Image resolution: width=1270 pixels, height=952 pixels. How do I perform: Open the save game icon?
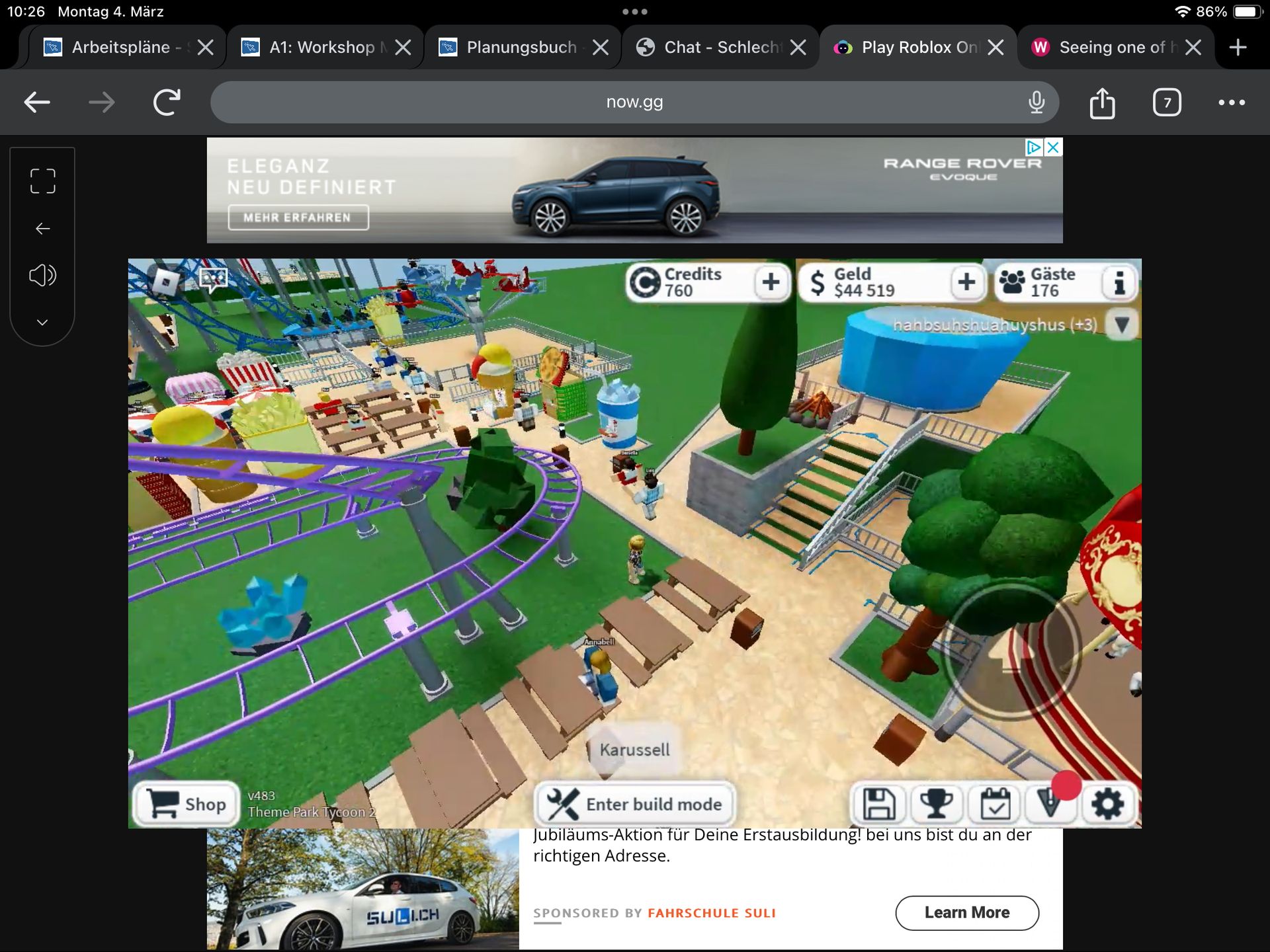878,804
